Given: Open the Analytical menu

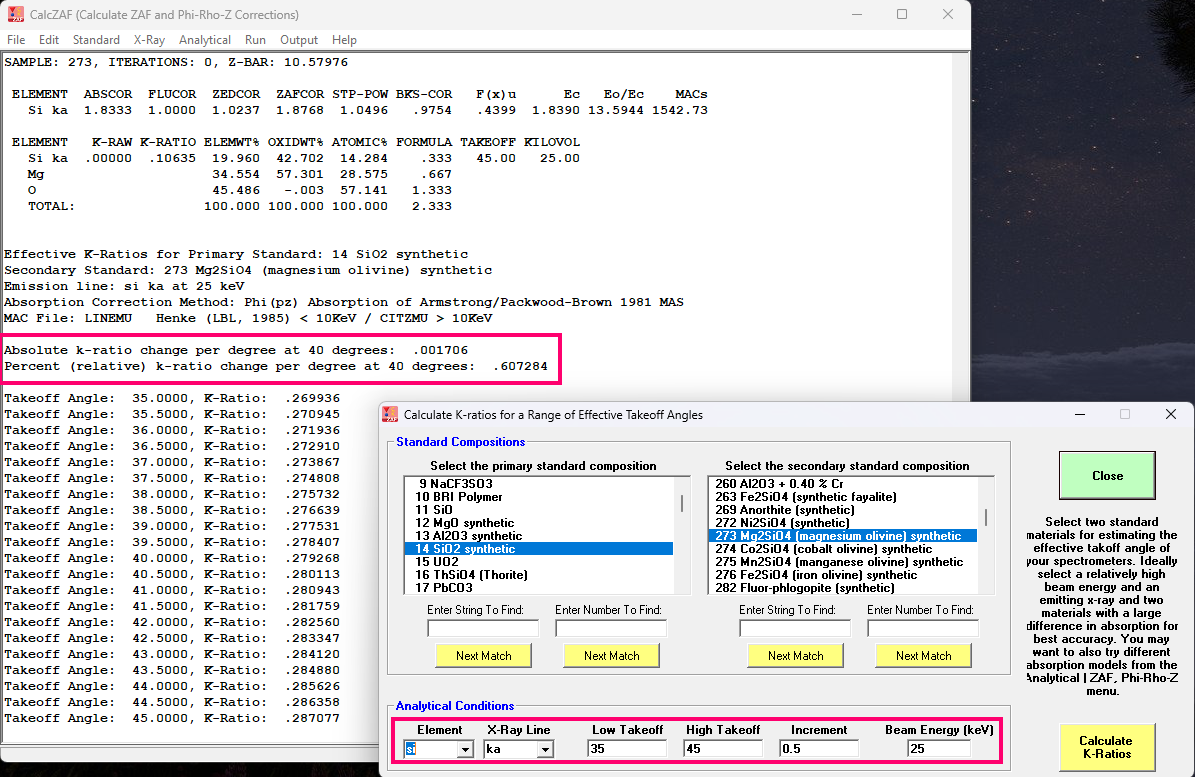Looking at the screenshot, I should pos(205,40).
